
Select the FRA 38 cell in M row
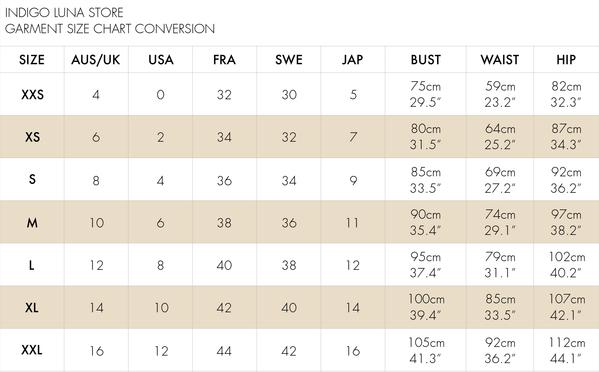tap(224, 223)
